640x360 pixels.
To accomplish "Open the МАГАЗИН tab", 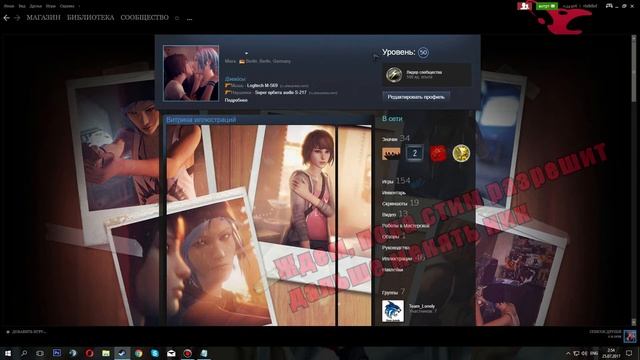I will (x=43, y=18).
